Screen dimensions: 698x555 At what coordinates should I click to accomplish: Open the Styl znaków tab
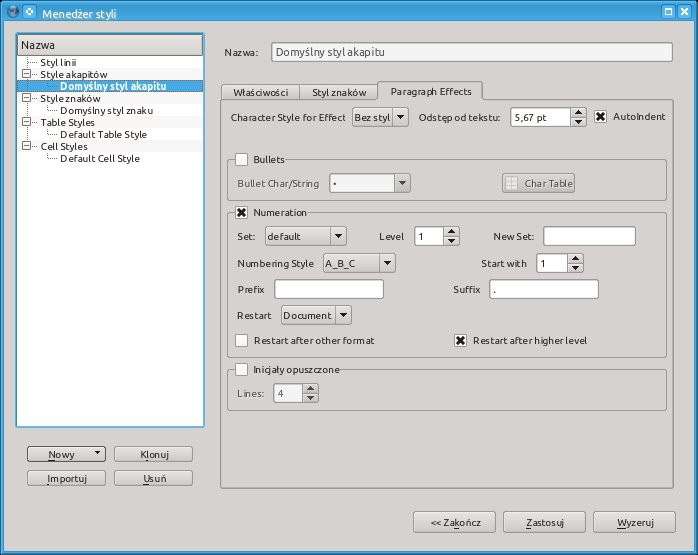[x=339, y=92]
